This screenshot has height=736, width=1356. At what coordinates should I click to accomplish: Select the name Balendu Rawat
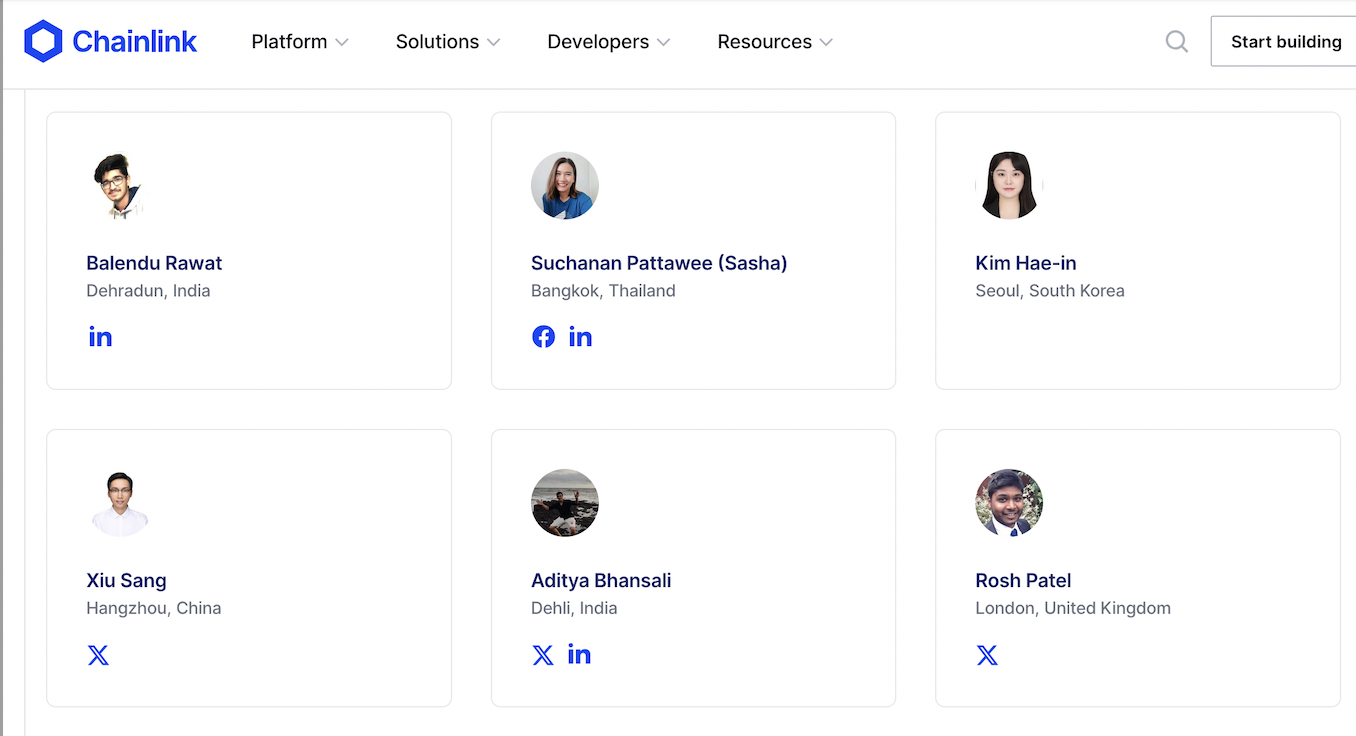click(154, 263)
